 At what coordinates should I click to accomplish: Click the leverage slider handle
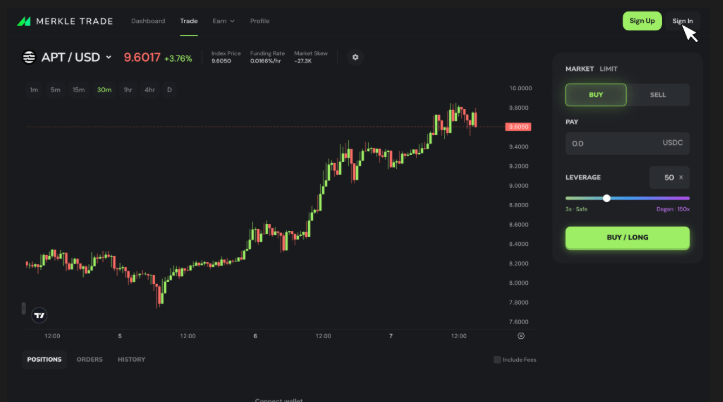(x=607, y=198)
